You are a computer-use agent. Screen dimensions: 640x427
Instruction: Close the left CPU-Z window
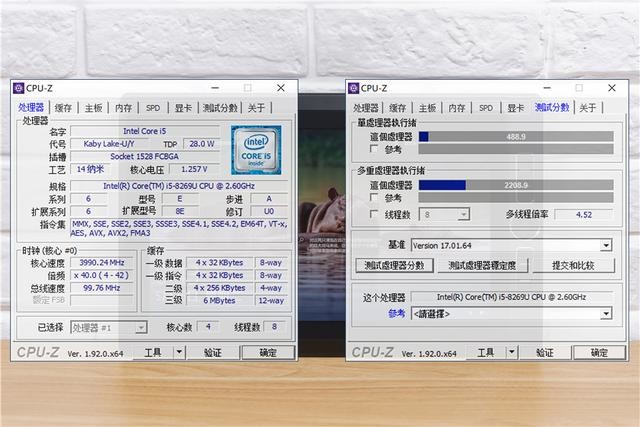point(281,88)
